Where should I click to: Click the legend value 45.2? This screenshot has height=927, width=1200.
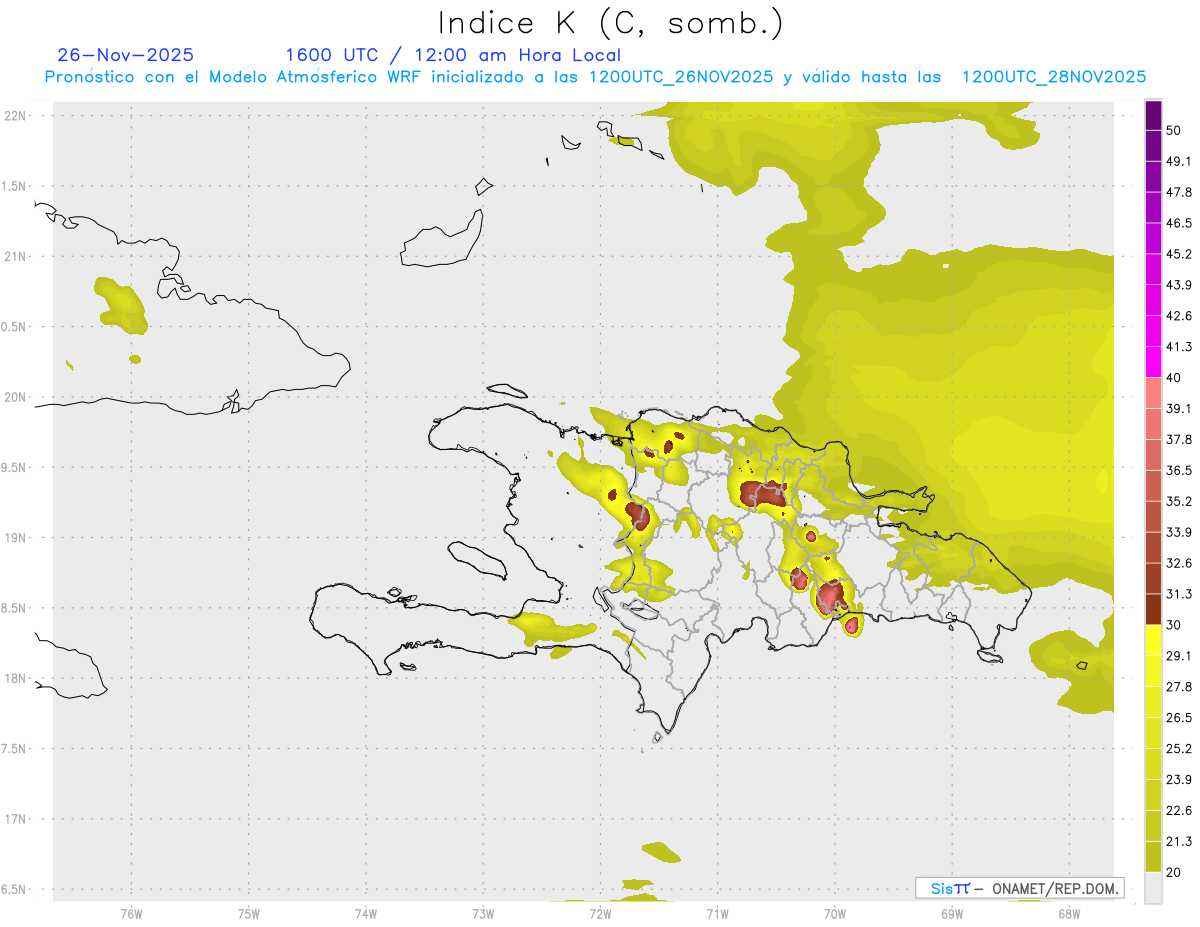(x=1179, y=254)
